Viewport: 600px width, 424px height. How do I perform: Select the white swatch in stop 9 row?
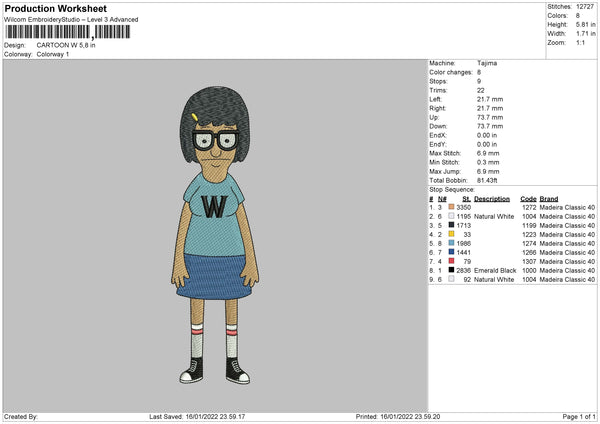pos(451,279)
